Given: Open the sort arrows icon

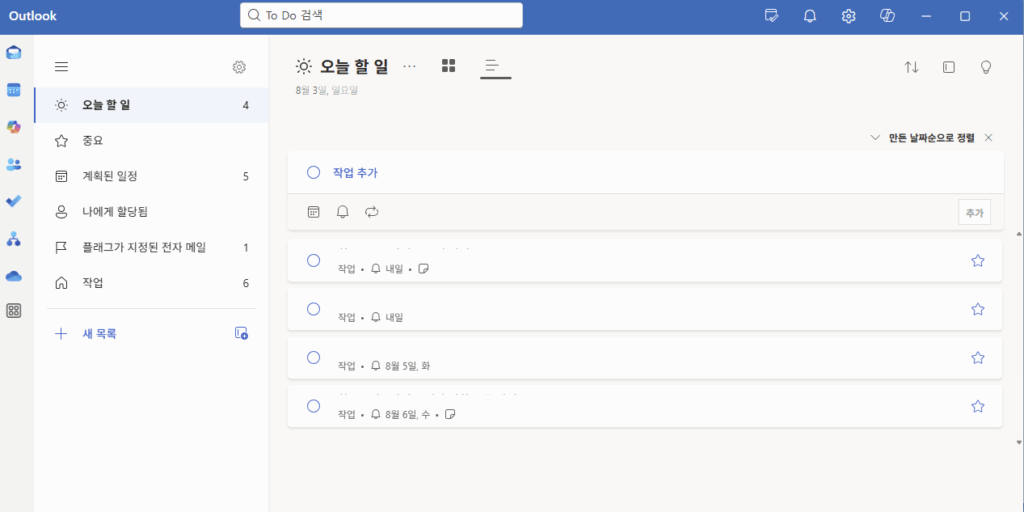Looking at the screenshot, I should 911,67.
